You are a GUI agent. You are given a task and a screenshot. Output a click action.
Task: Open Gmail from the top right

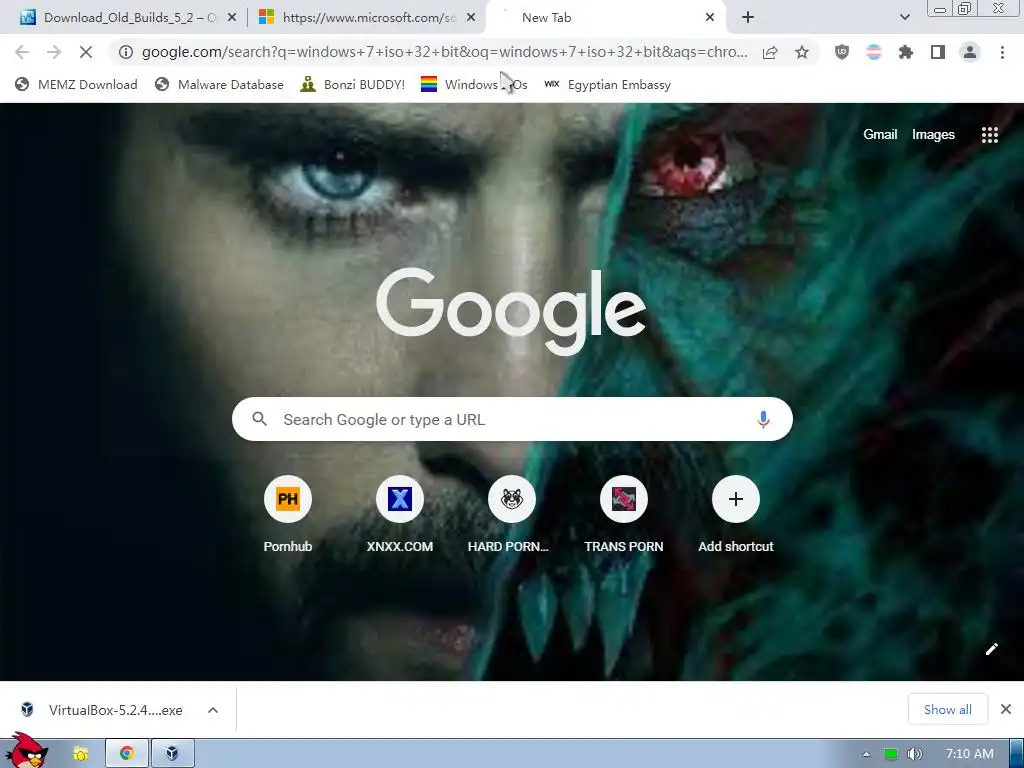[x=880, y=135]
